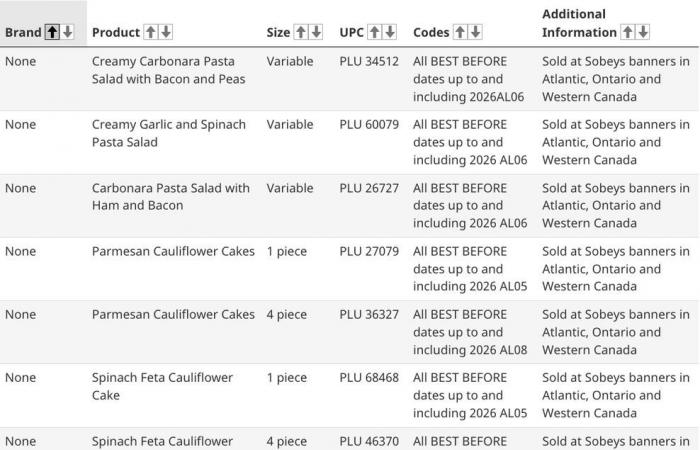Screen dimensions: 700x450
Task: Sort Brand column ascending
Action: 52,32
